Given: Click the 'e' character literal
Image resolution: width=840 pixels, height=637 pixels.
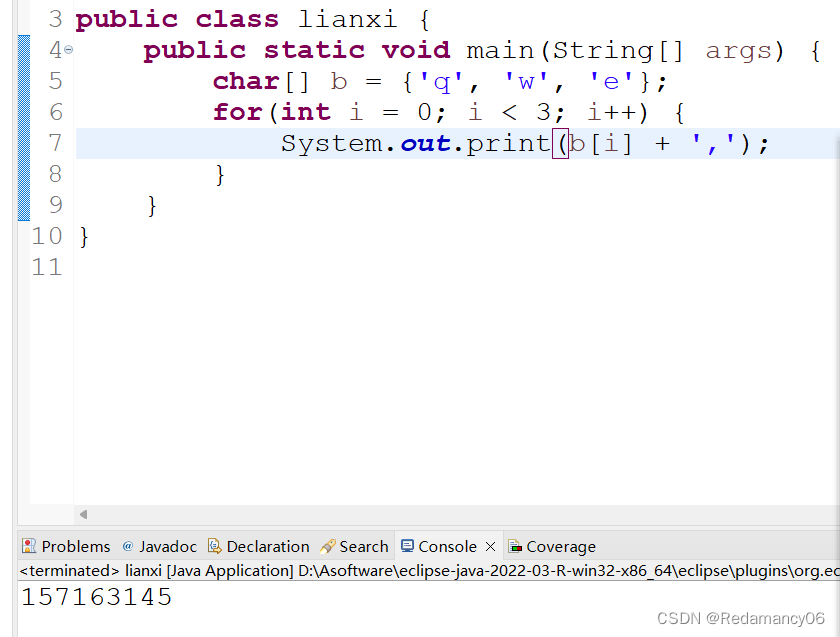Looking at the screenshot, I should 611,81.
